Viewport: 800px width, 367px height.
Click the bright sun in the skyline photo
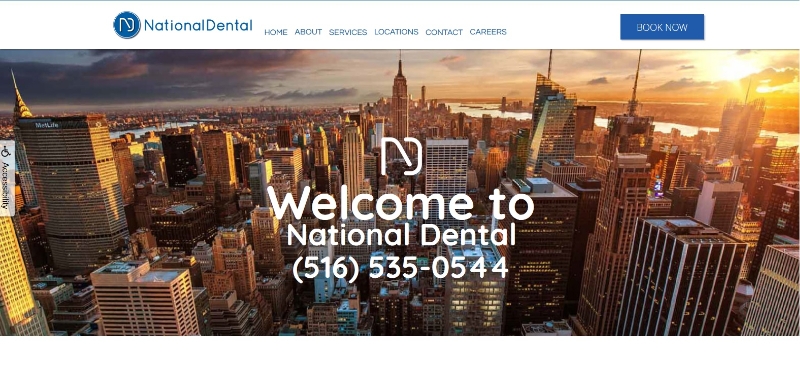coord(735,69)
